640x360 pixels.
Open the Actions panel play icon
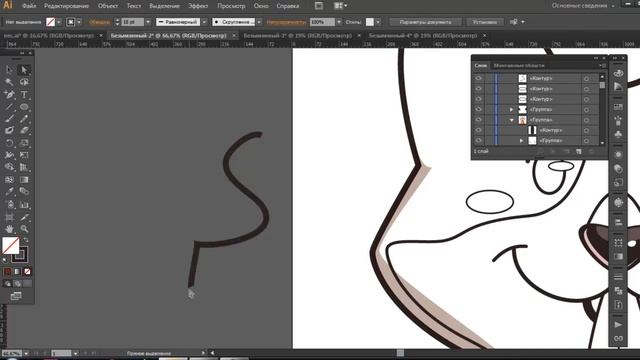618,325
